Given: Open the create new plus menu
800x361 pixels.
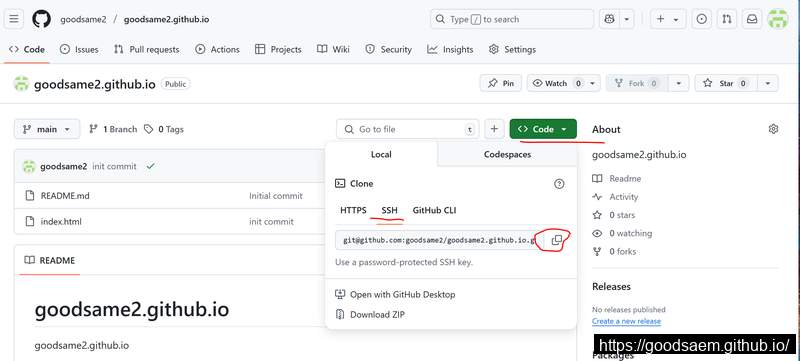Looking at the screenshot, I should tap(668, 19).
